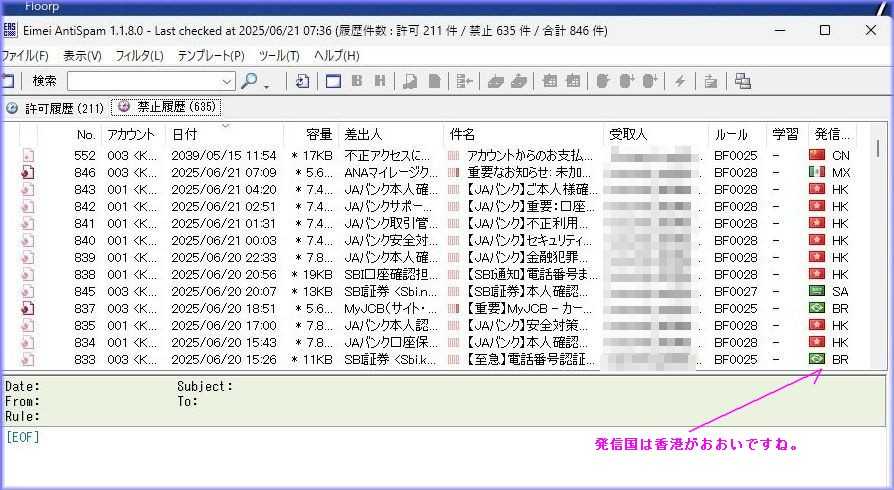Click the mail icon of row 837

coord(28,309)
